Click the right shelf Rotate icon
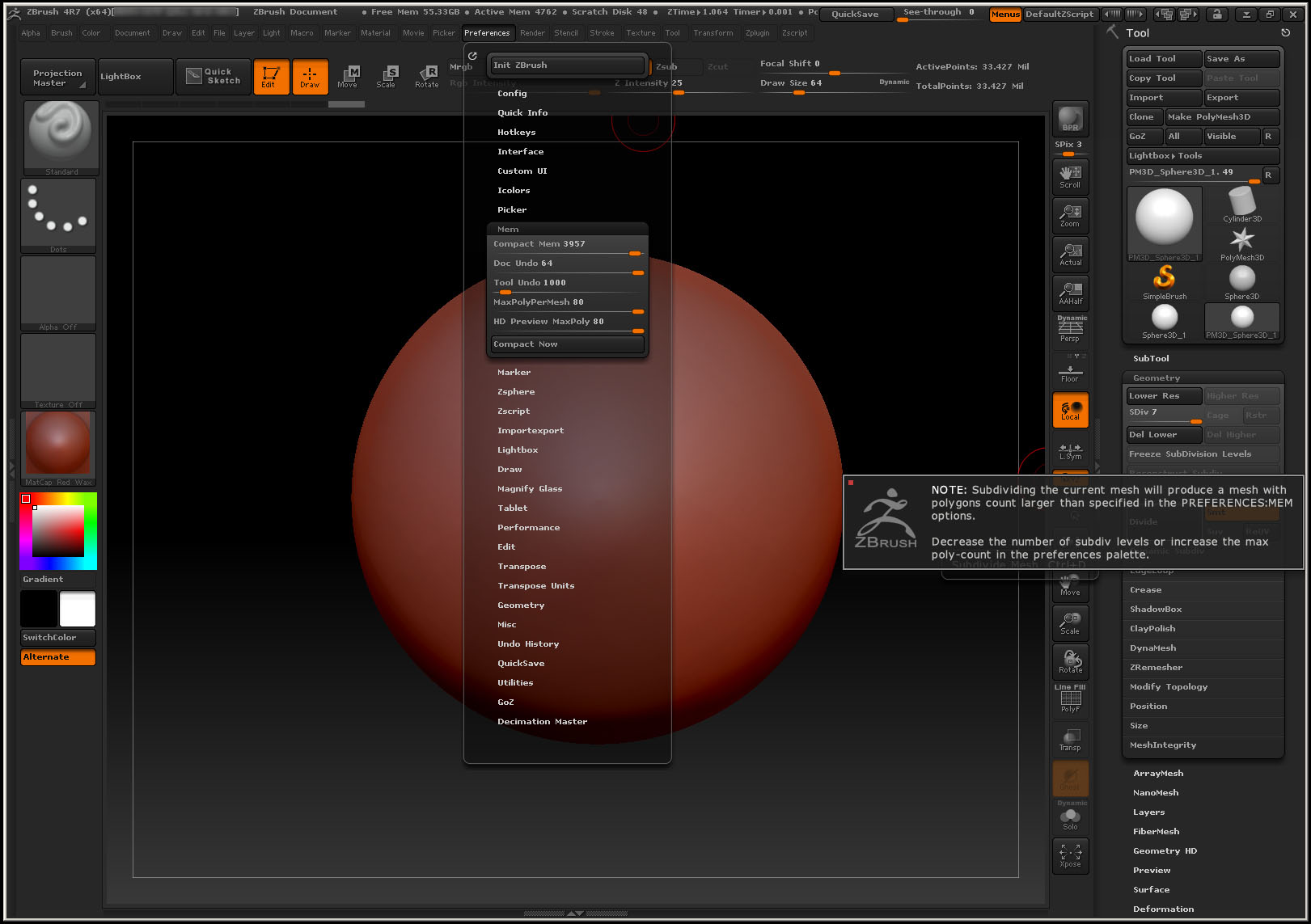Image resolution: width=1311 pixels, height=924 pixels. pos(1070,662)
